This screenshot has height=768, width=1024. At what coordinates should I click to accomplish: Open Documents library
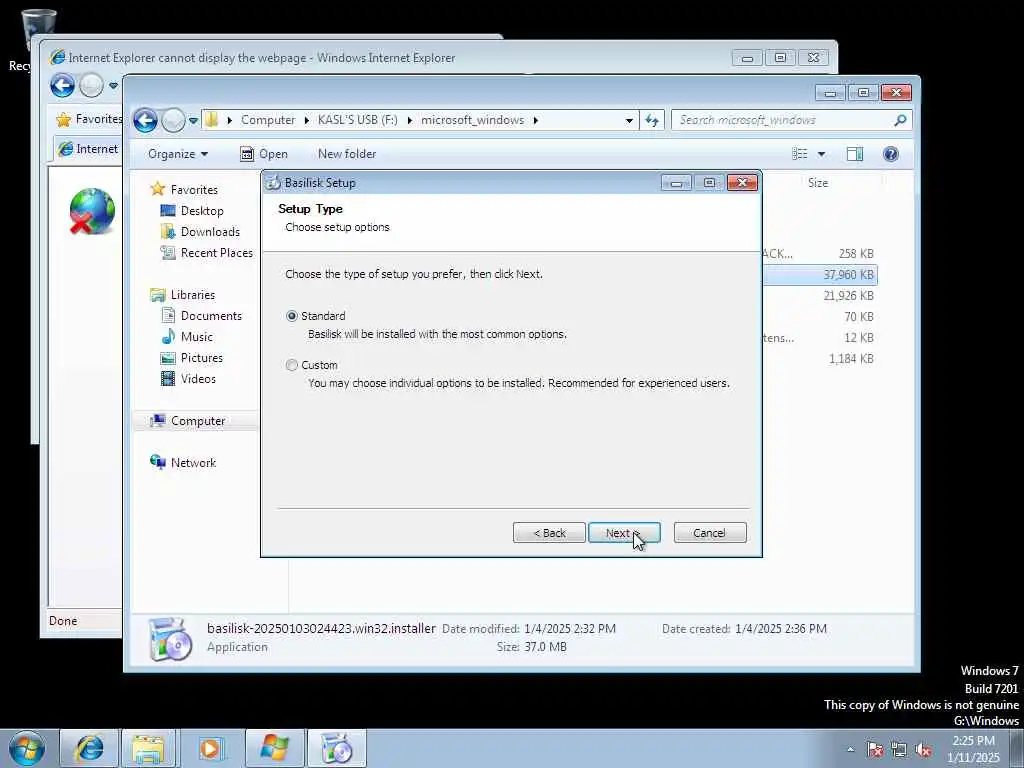click(211, 316)
